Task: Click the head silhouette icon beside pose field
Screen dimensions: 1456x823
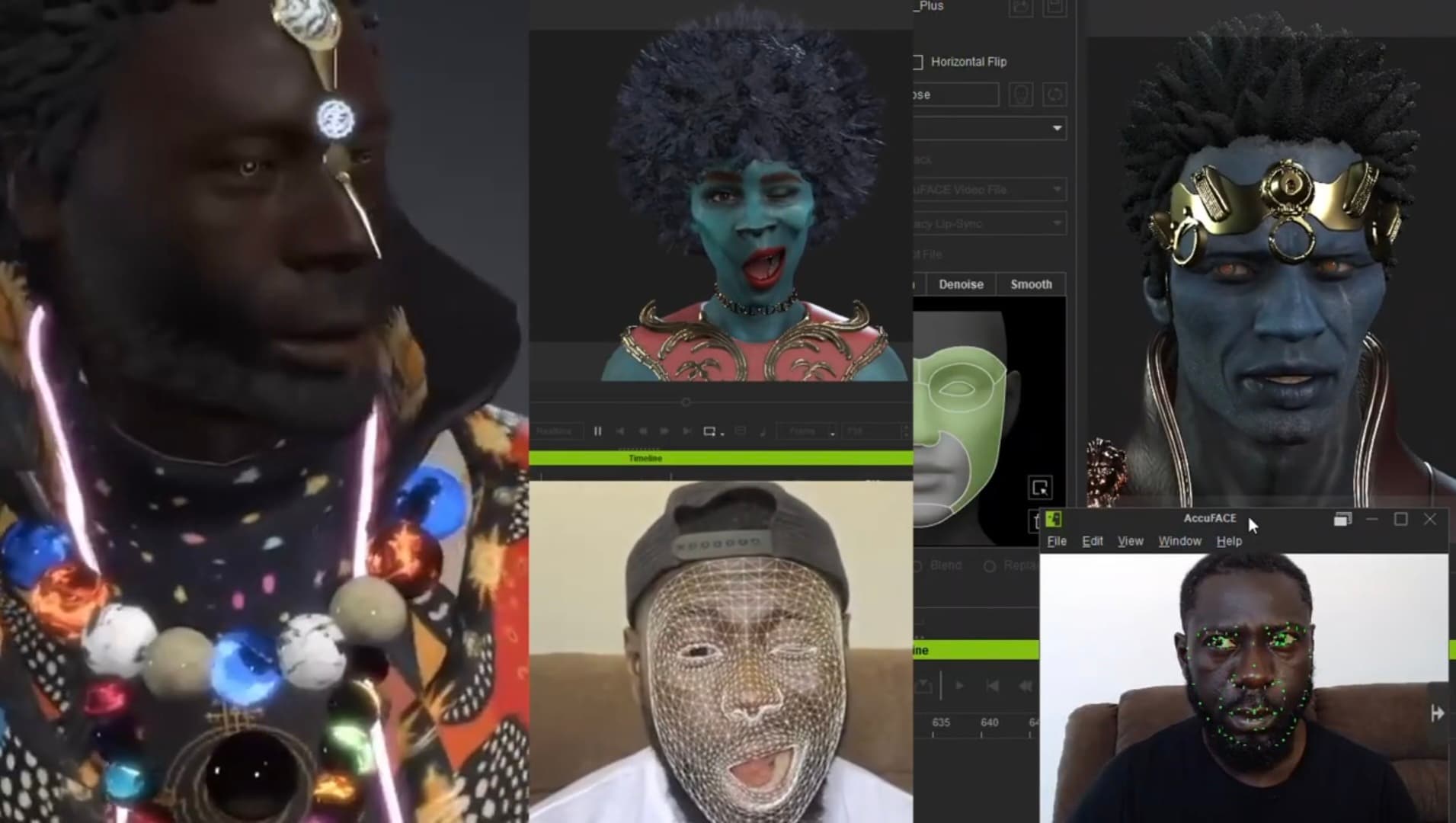Action: coord(1021,94)
